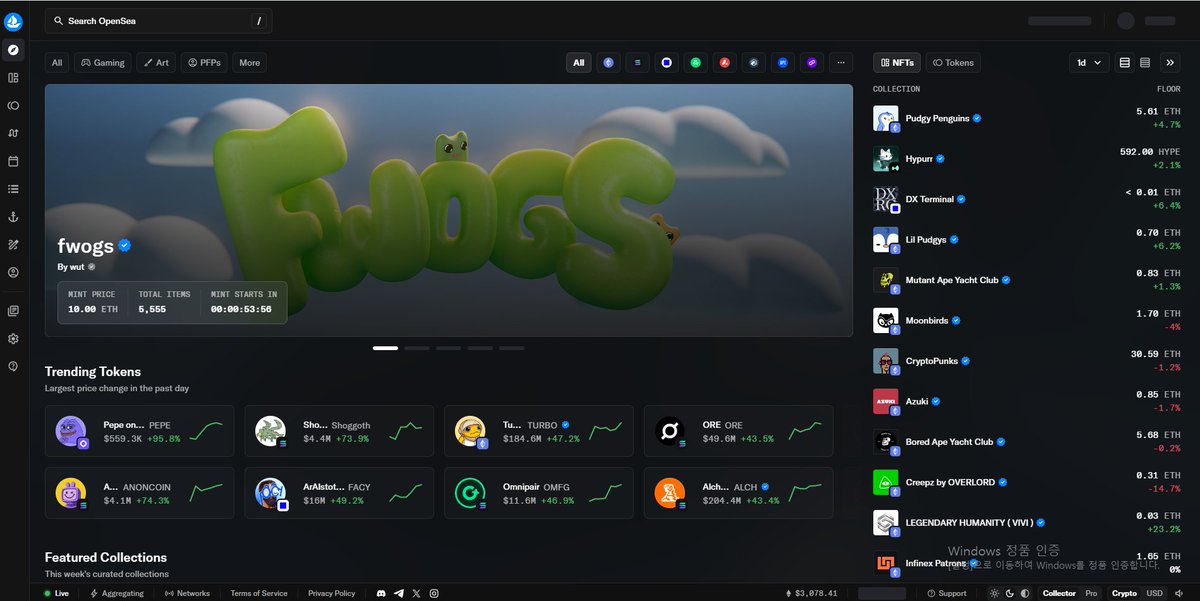Open the 1d timeframe dropdown
This screenshot has width=1200, height=601.
point(1089,62)
